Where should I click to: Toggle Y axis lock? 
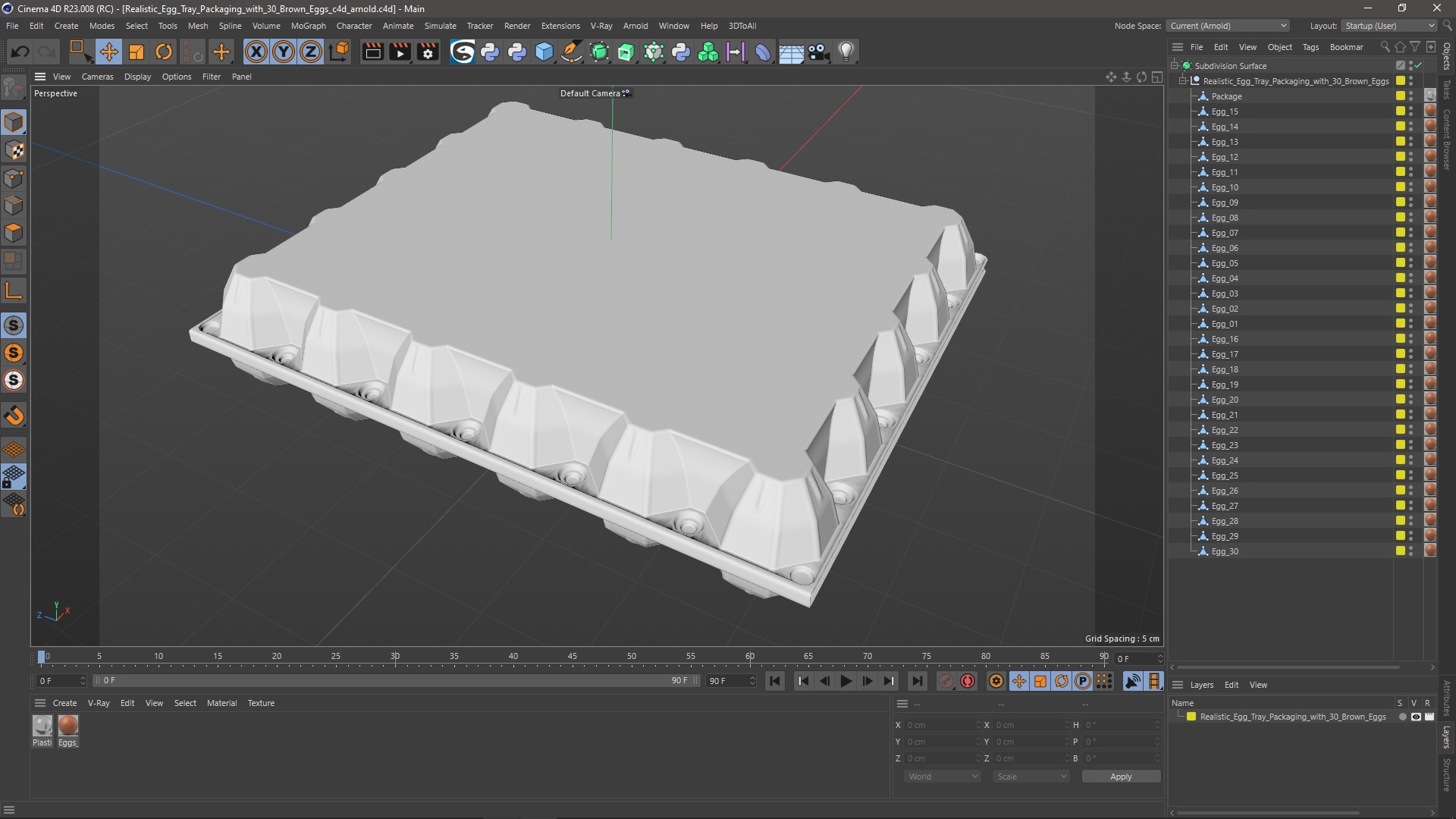click(284, 52)
